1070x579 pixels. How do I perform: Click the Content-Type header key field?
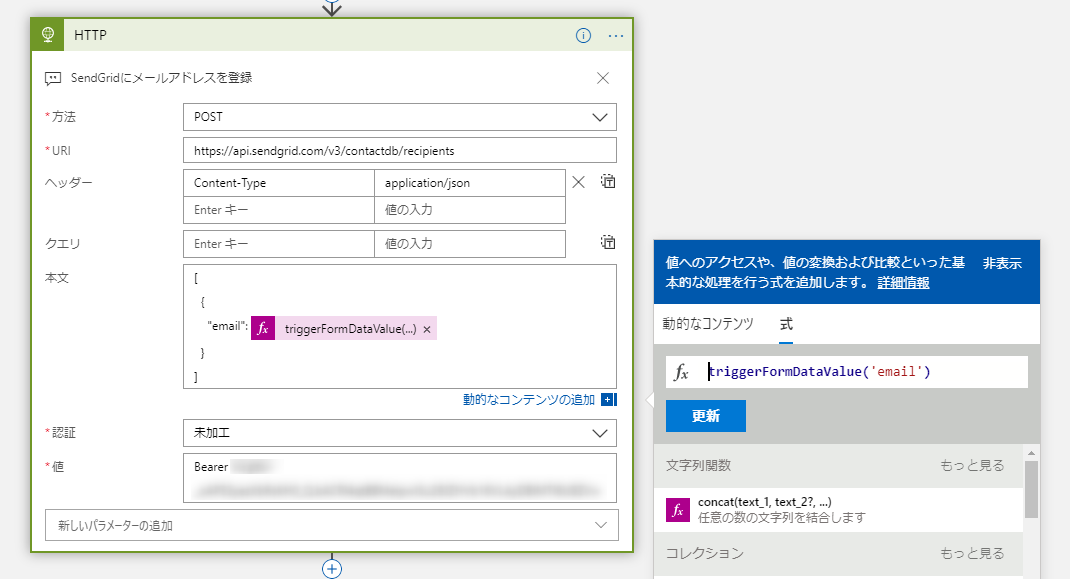(x=278, y=183)
